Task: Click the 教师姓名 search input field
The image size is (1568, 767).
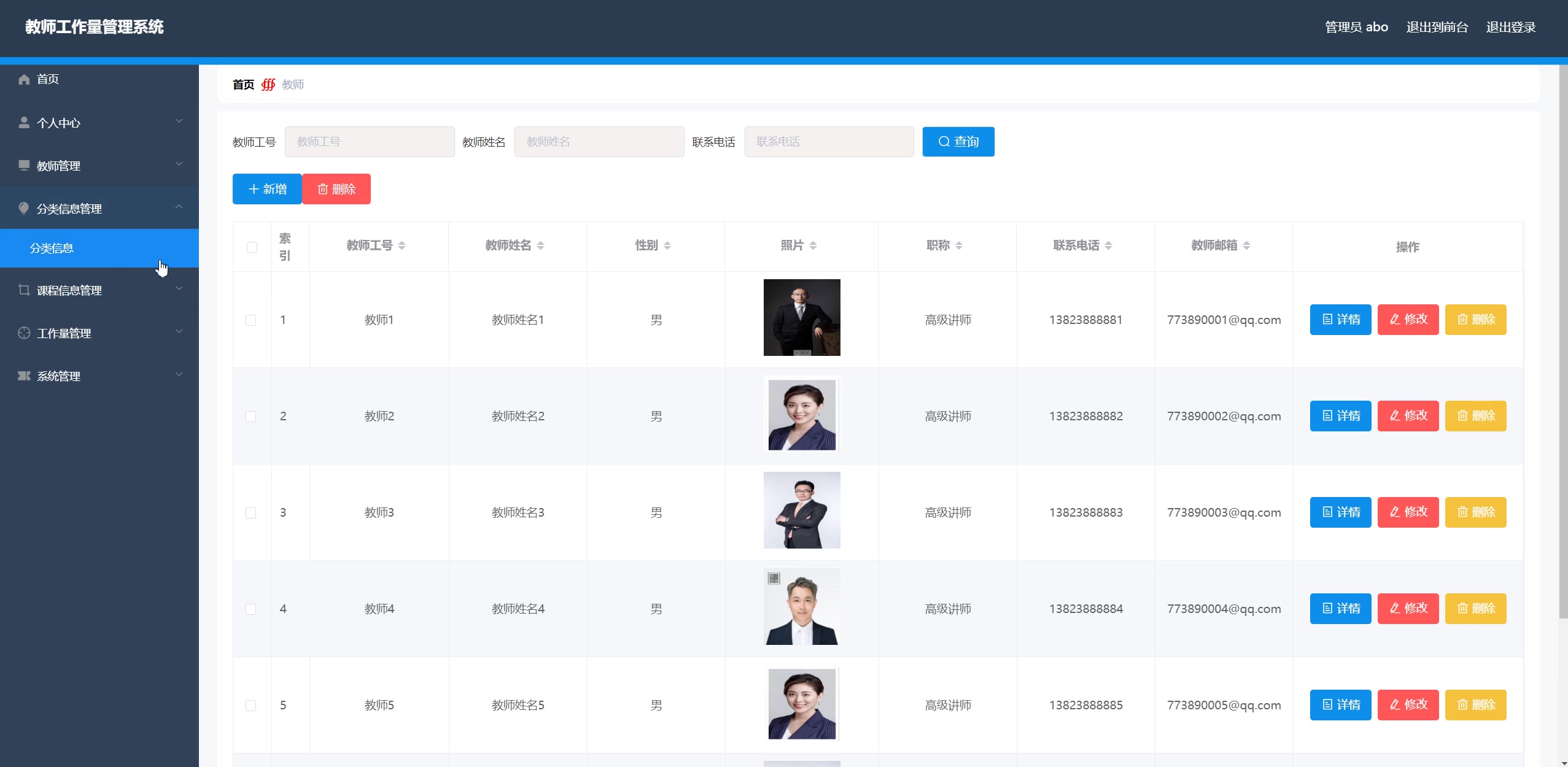Action: (599, 142)
